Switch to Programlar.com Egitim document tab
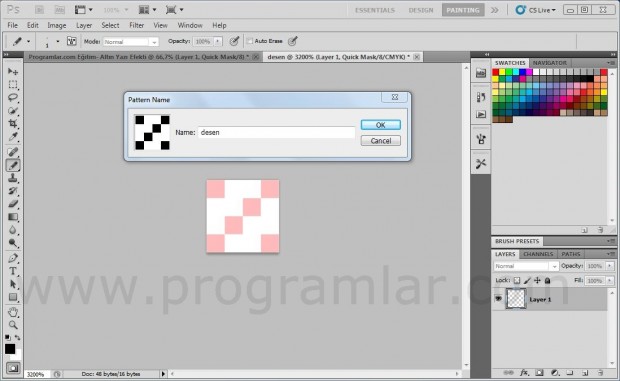This screenshot has width=620, height=381. tap(138, 57)
